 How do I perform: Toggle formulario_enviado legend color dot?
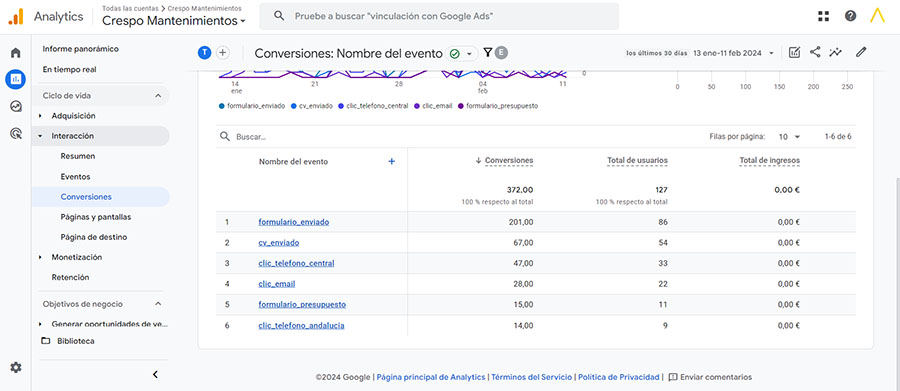click(x=222, y=106)
